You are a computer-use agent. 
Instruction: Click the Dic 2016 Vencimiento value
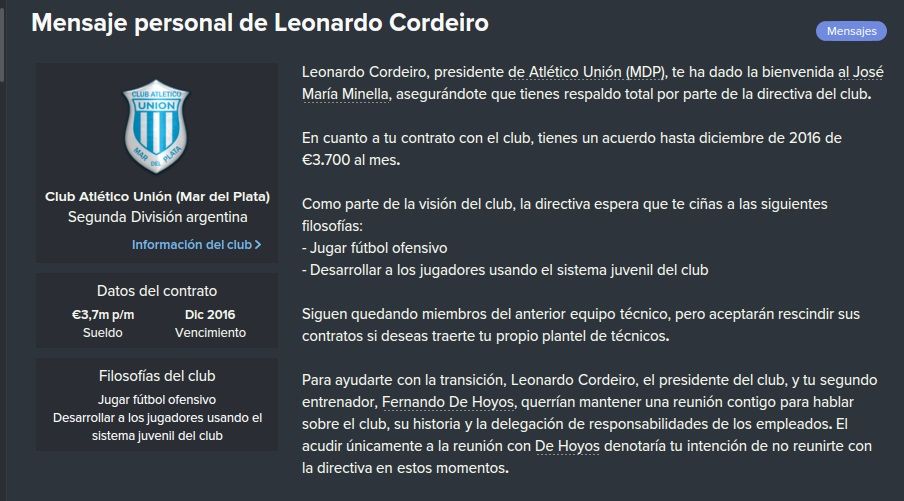pos(210,315)
